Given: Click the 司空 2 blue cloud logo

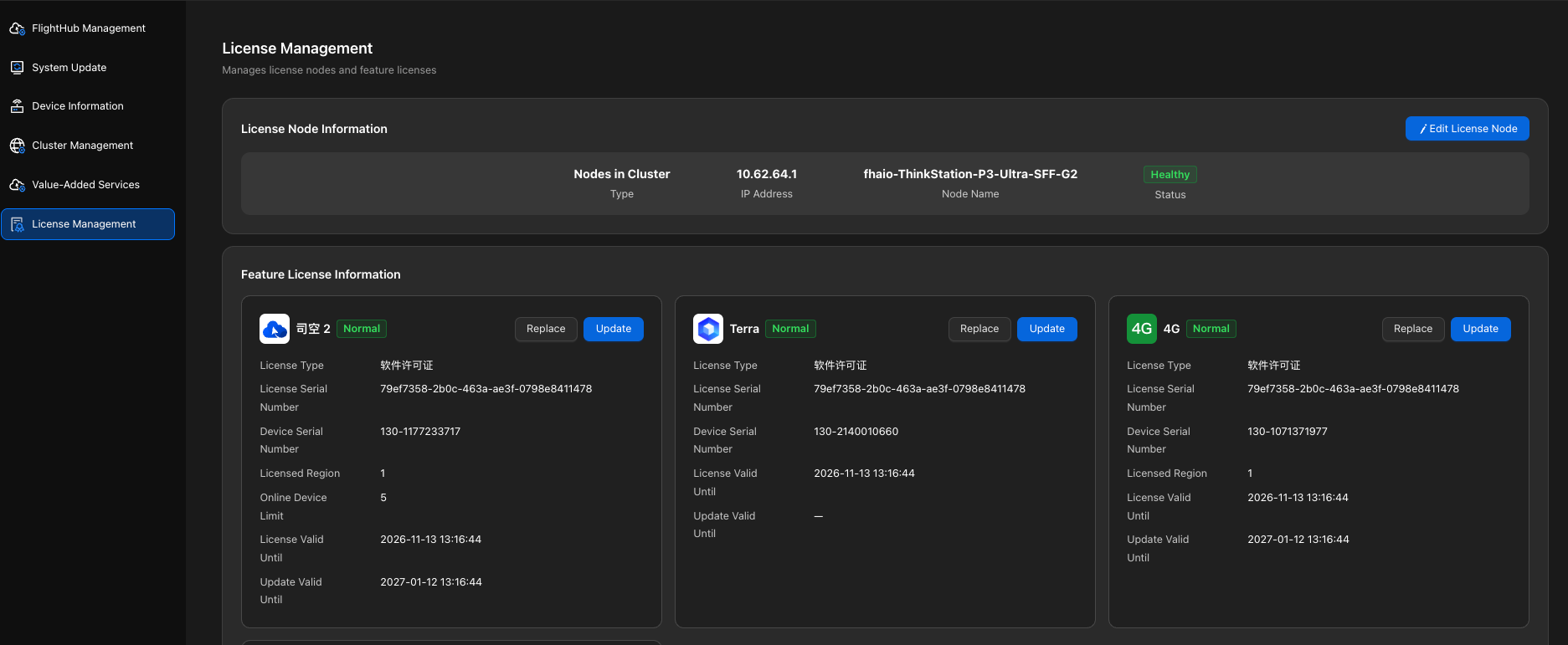Looking at the screenshot, I should point(275,329).
